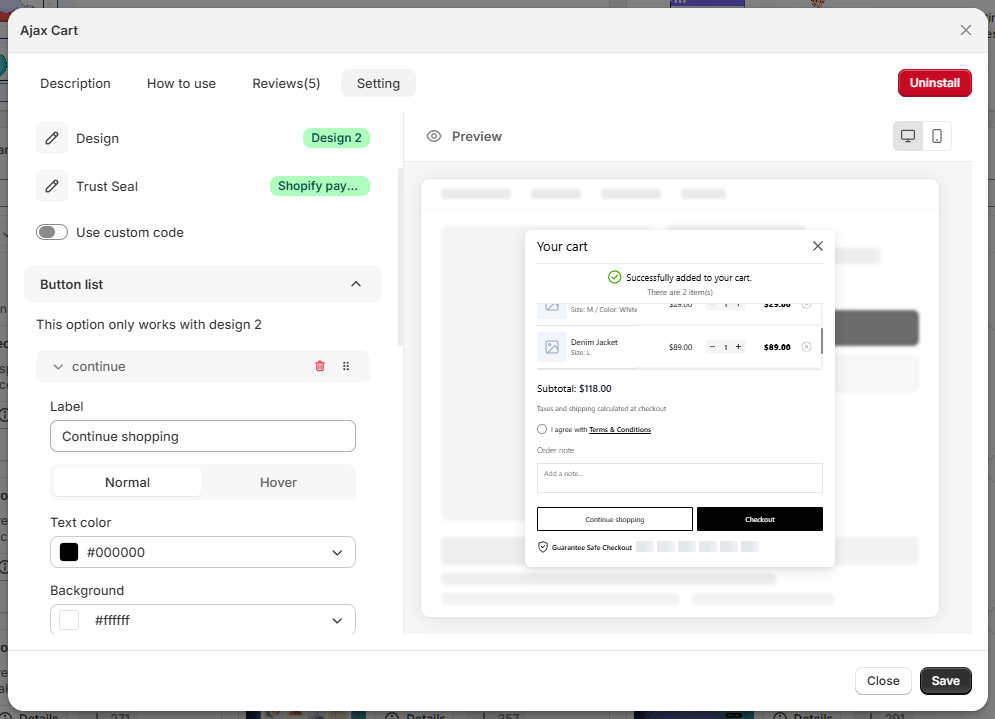
Task: Click Continue shopping in the preview
Action: coord(615,519)
